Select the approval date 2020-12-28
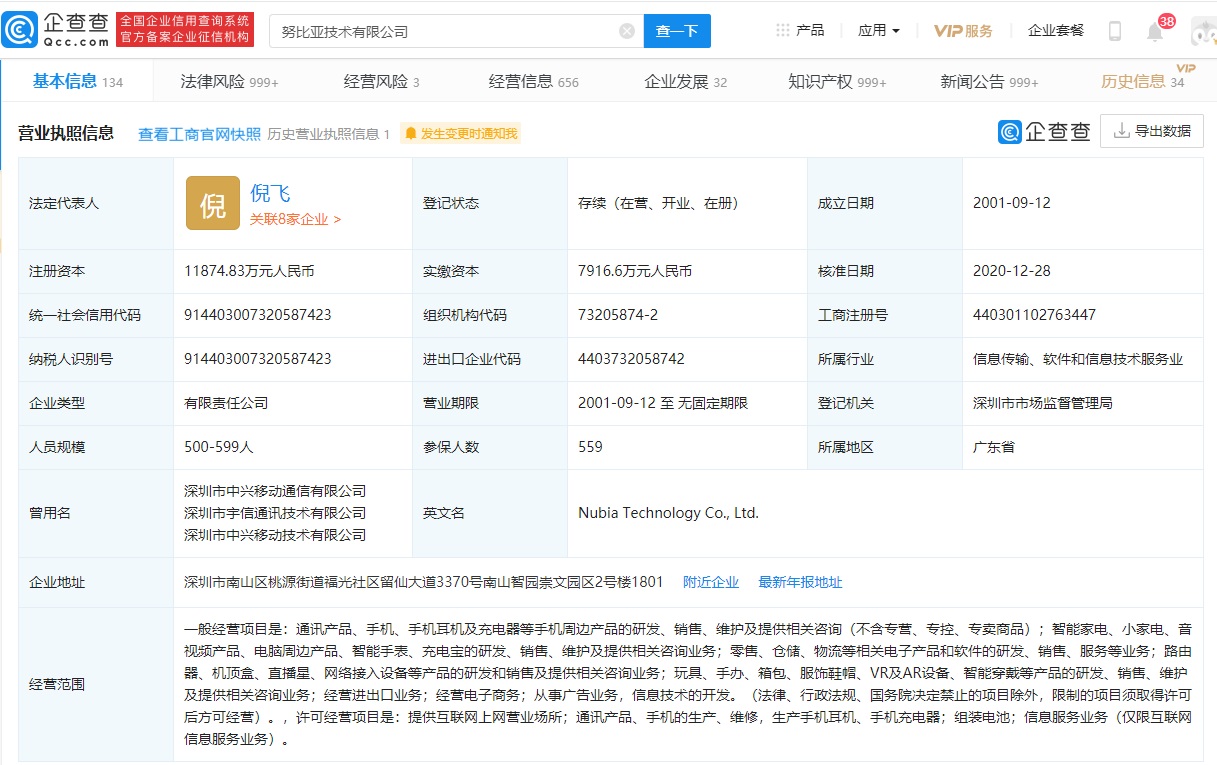 point(1011,271)
